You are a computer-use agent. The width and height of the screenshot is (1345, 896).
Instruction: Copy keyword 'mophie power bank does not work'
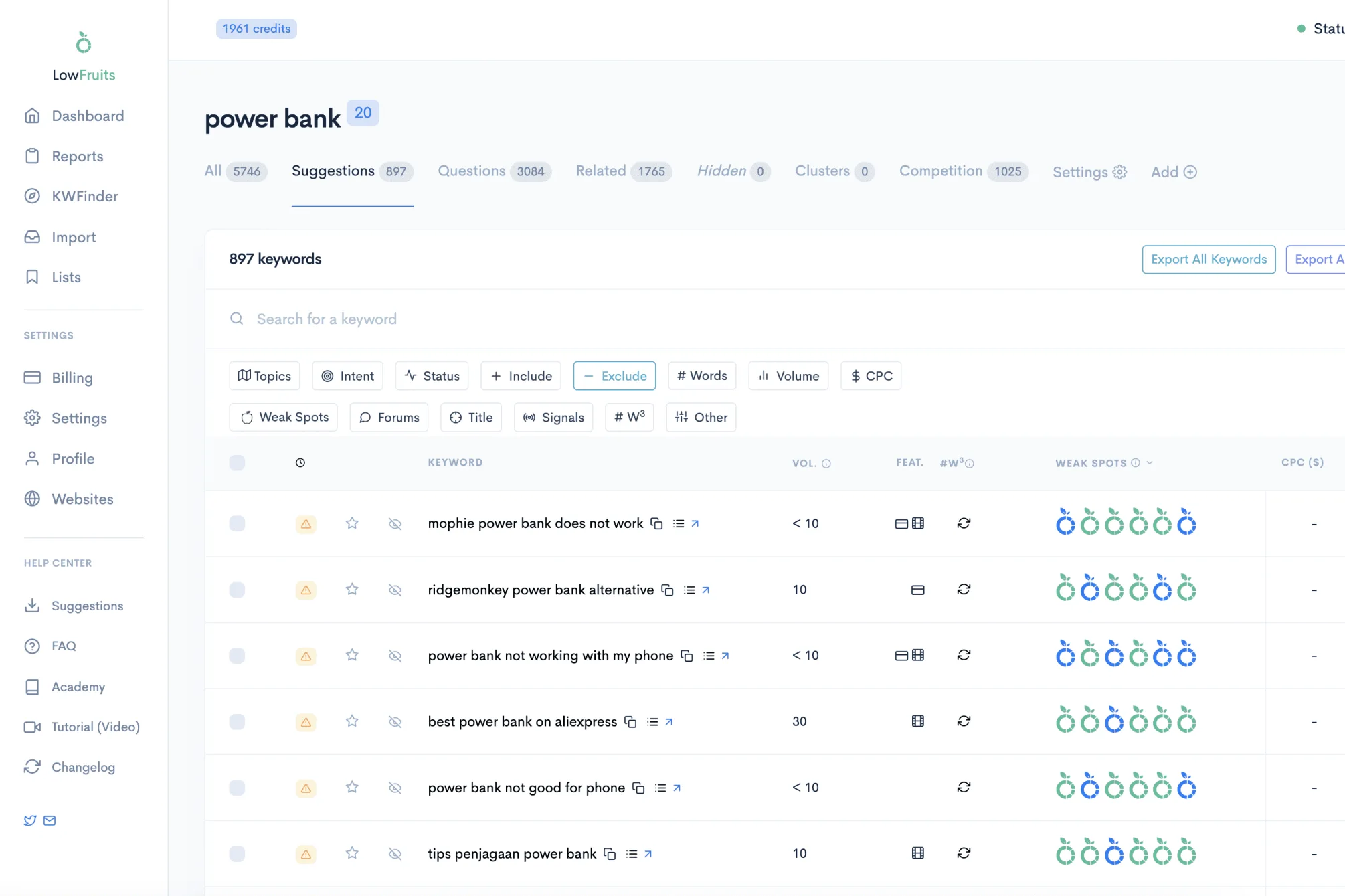click(656, 523)
